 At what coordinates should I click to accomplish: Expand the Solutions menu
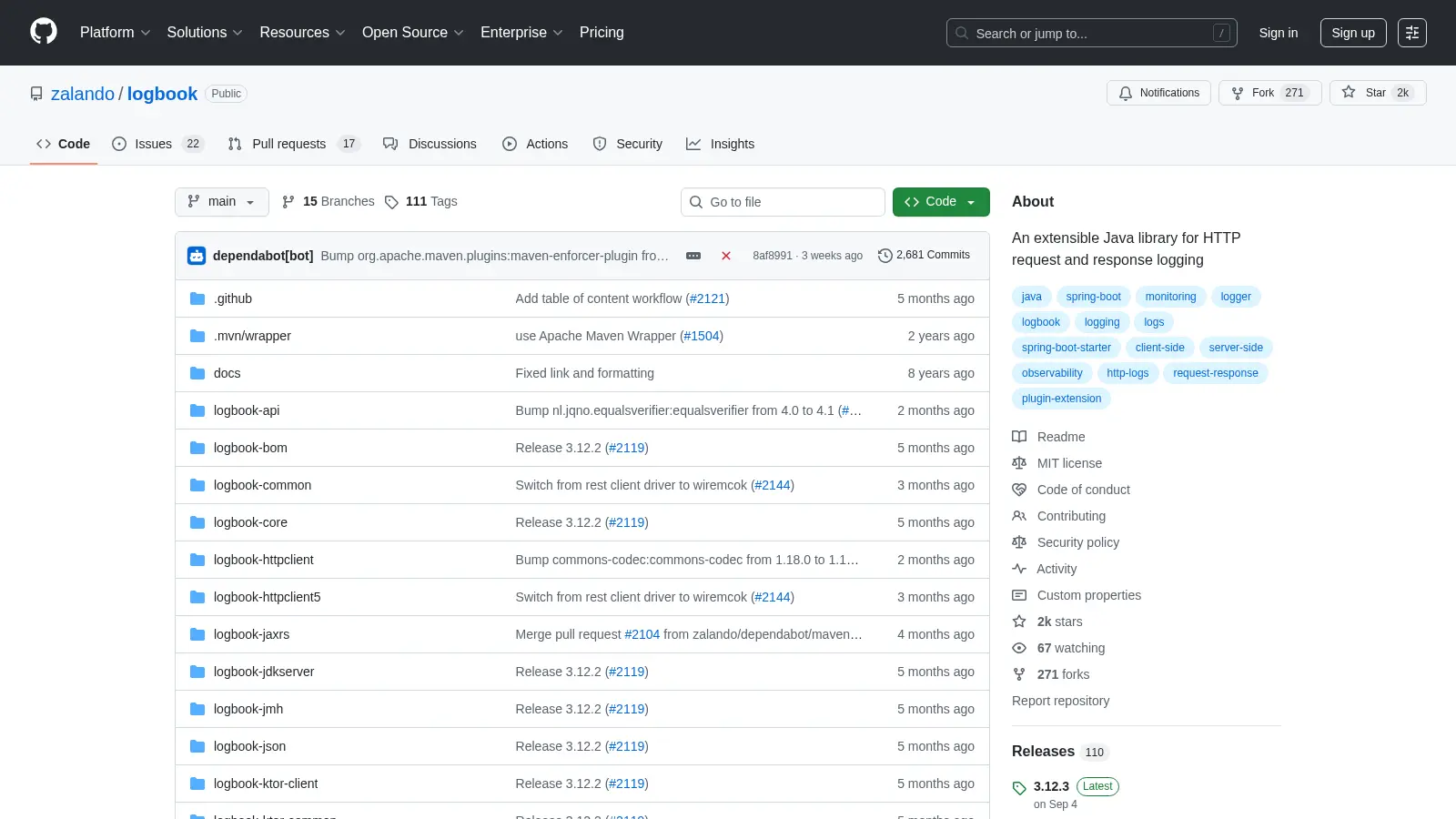(x=205, y=33)
